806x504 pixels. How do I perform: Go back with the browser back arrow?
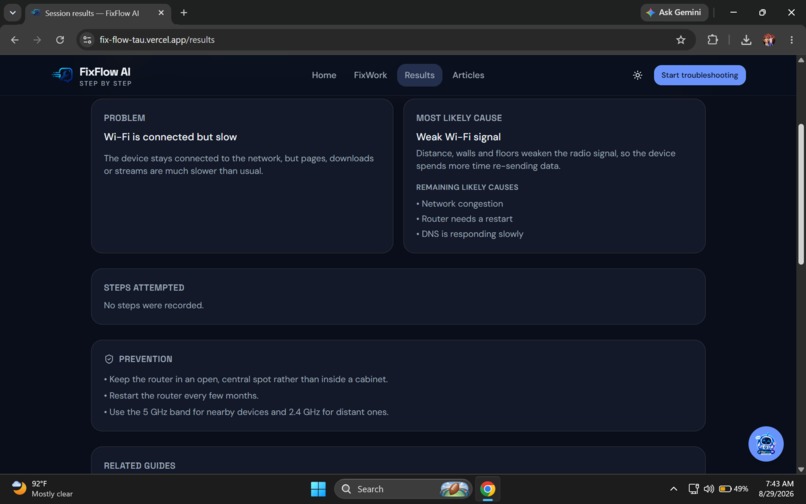(x=14, y=40)
